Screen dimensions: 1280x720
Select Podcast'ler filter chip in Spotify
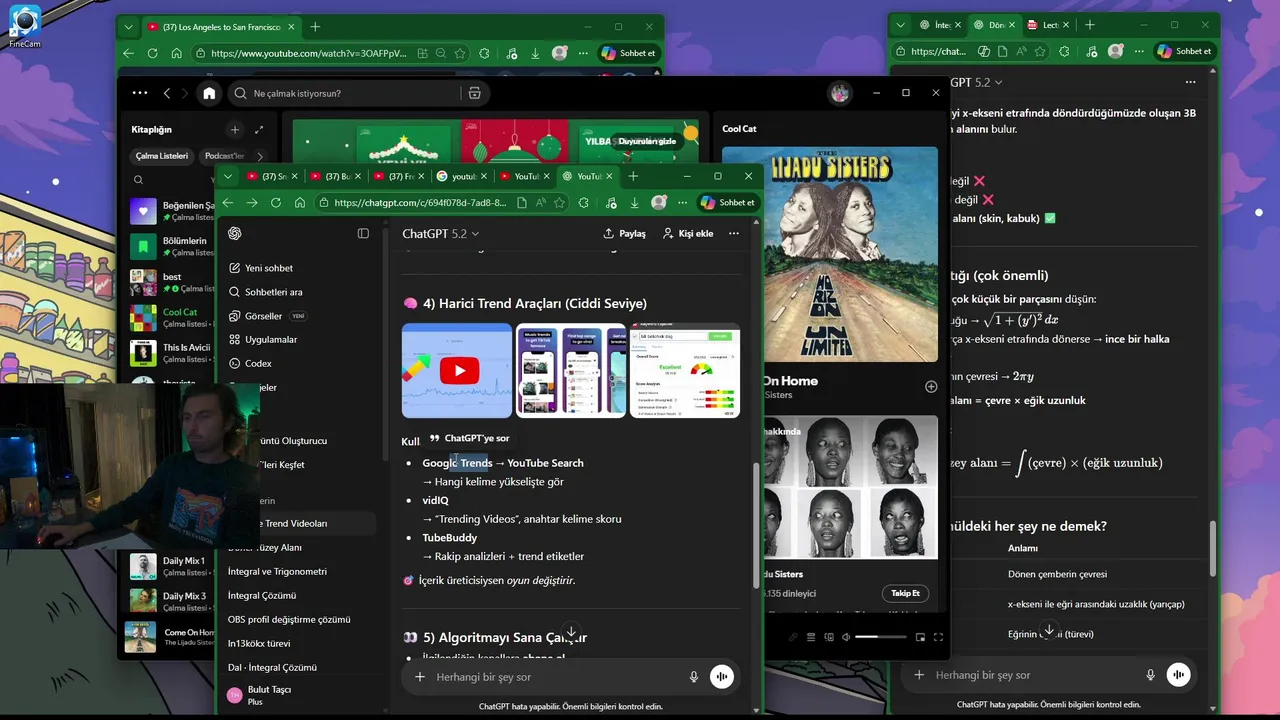point(224,156)
